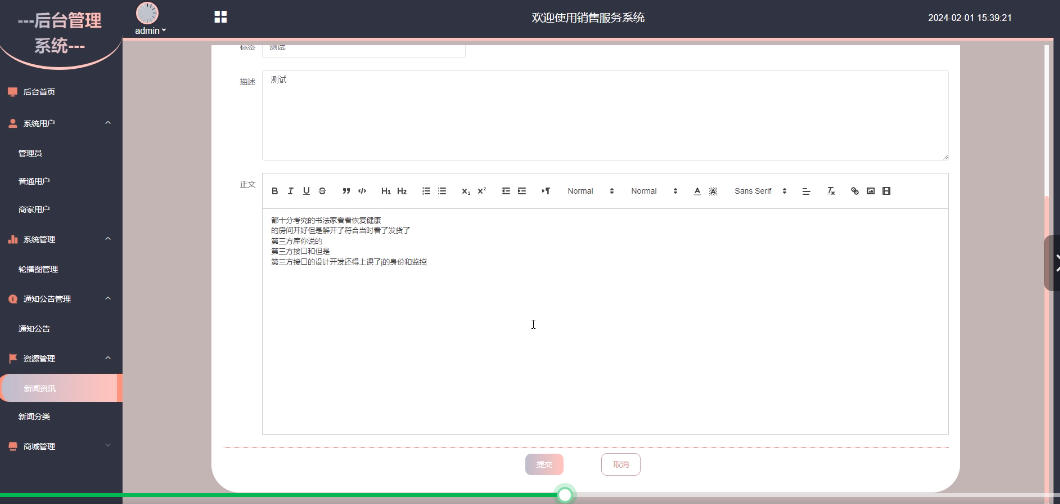This screenshot has height=504, width=1060.
Task: Toggle bold formatting in the editor toolbar
Action: coord(275,191)
